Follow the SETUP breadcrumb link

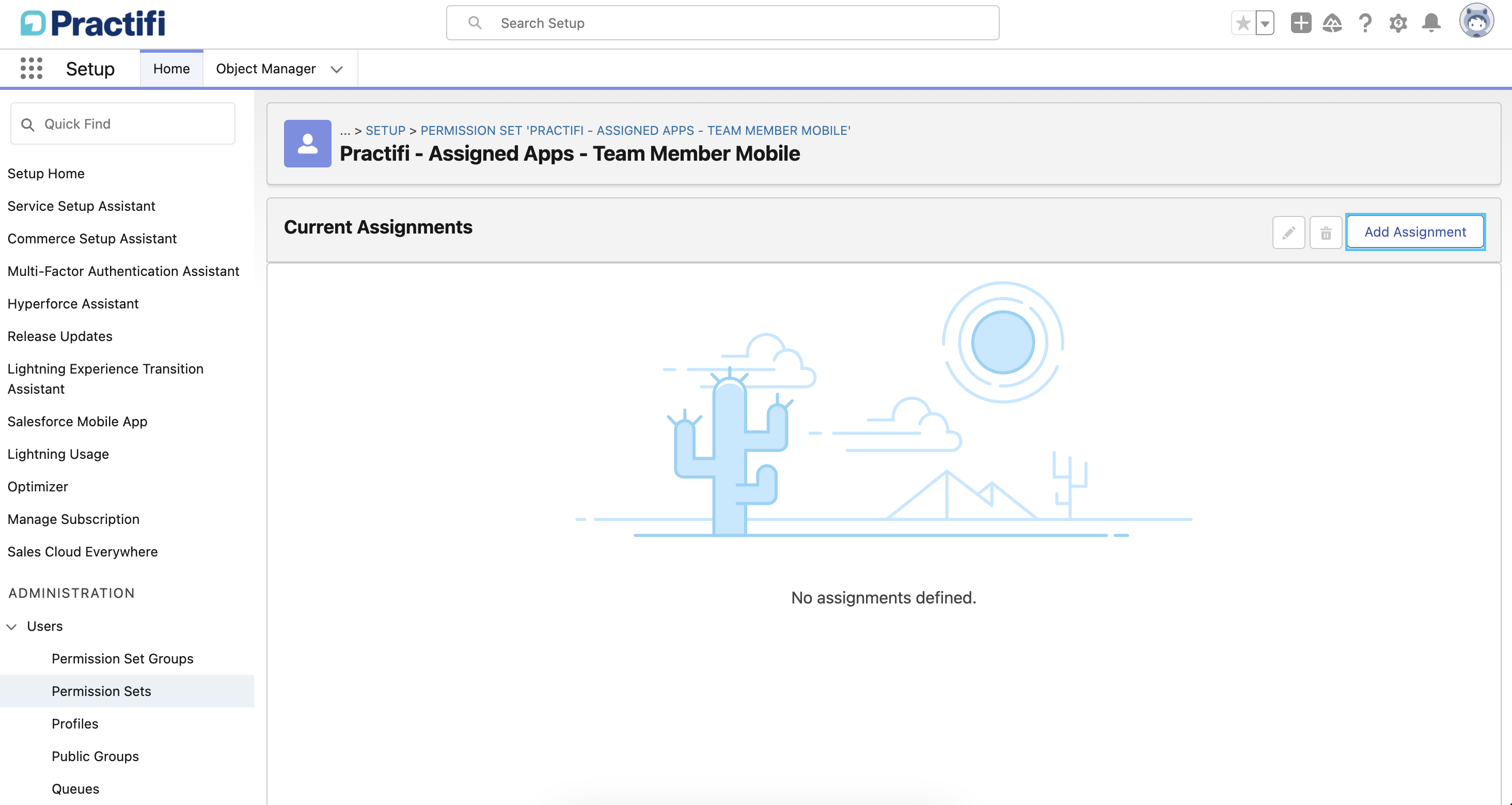(x=386, y=130)
